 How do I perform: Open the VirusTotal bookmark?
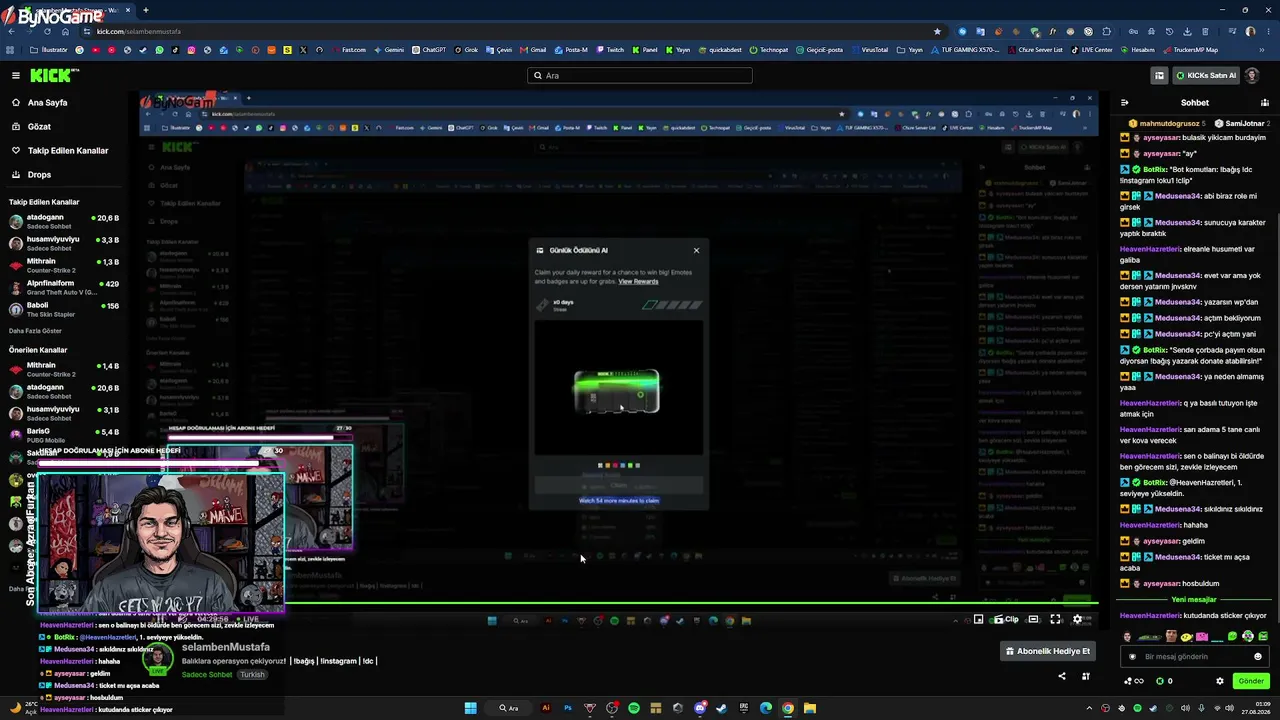point(869,50)
